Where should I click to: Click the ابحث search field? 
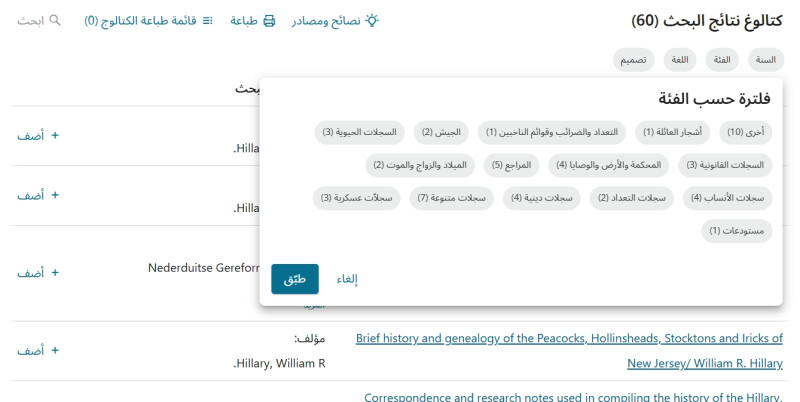click(39, 20)
